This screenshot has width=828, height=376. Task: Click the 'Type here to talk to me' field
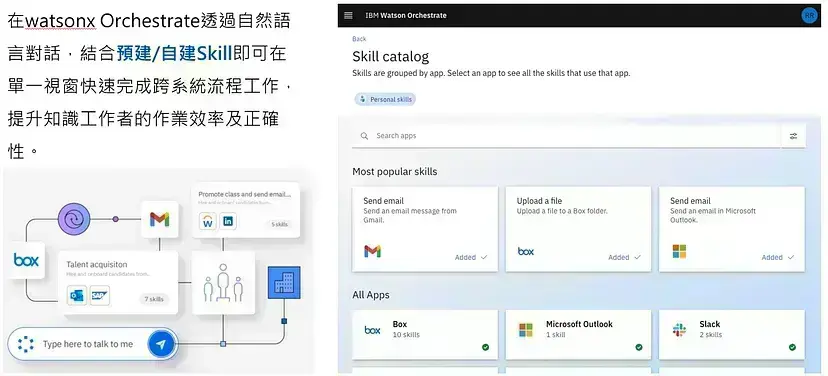(x=88, y=344)
